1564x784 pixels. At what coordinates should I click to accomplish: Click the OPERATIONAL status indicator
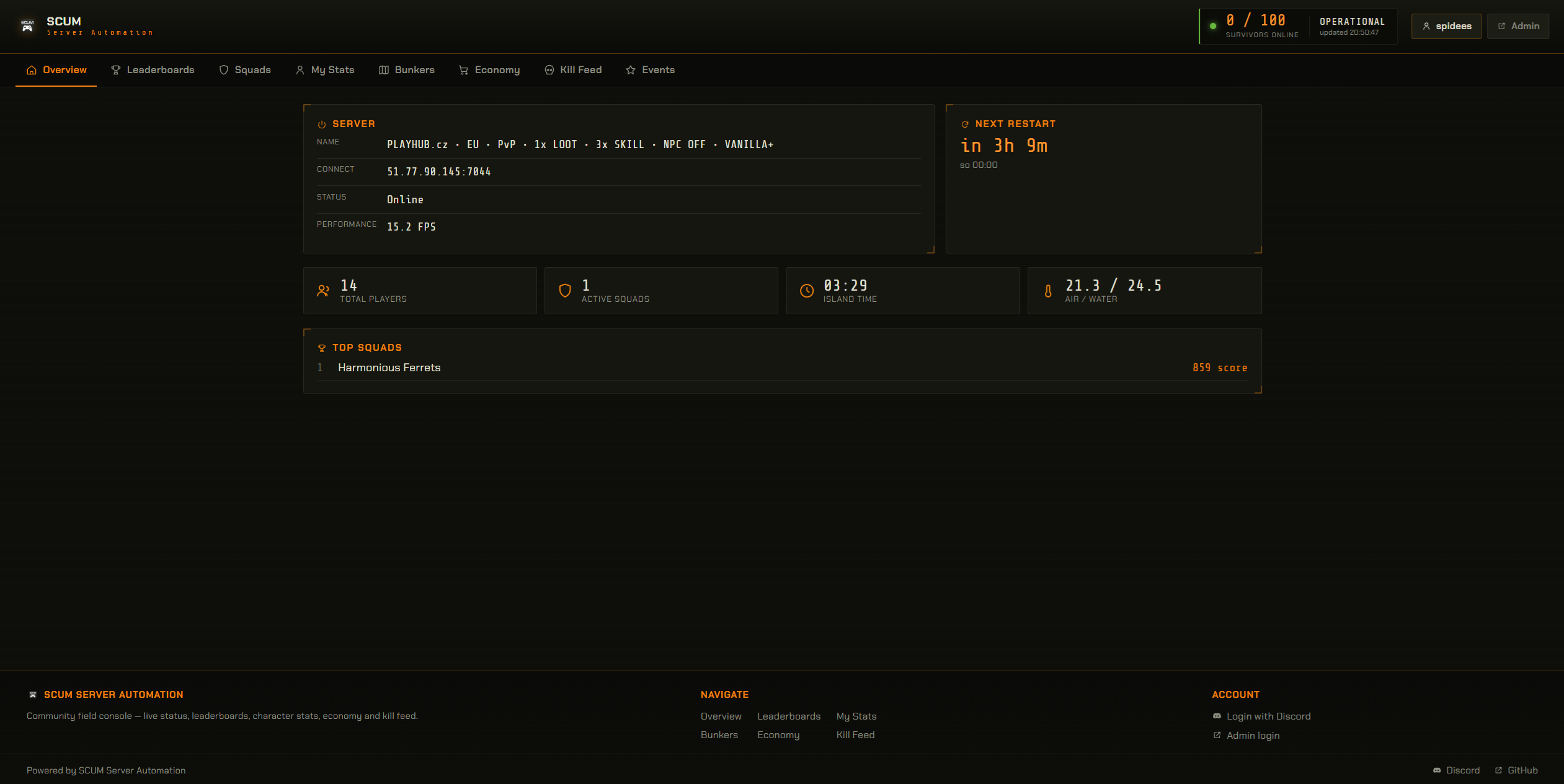click(1352, 22)
